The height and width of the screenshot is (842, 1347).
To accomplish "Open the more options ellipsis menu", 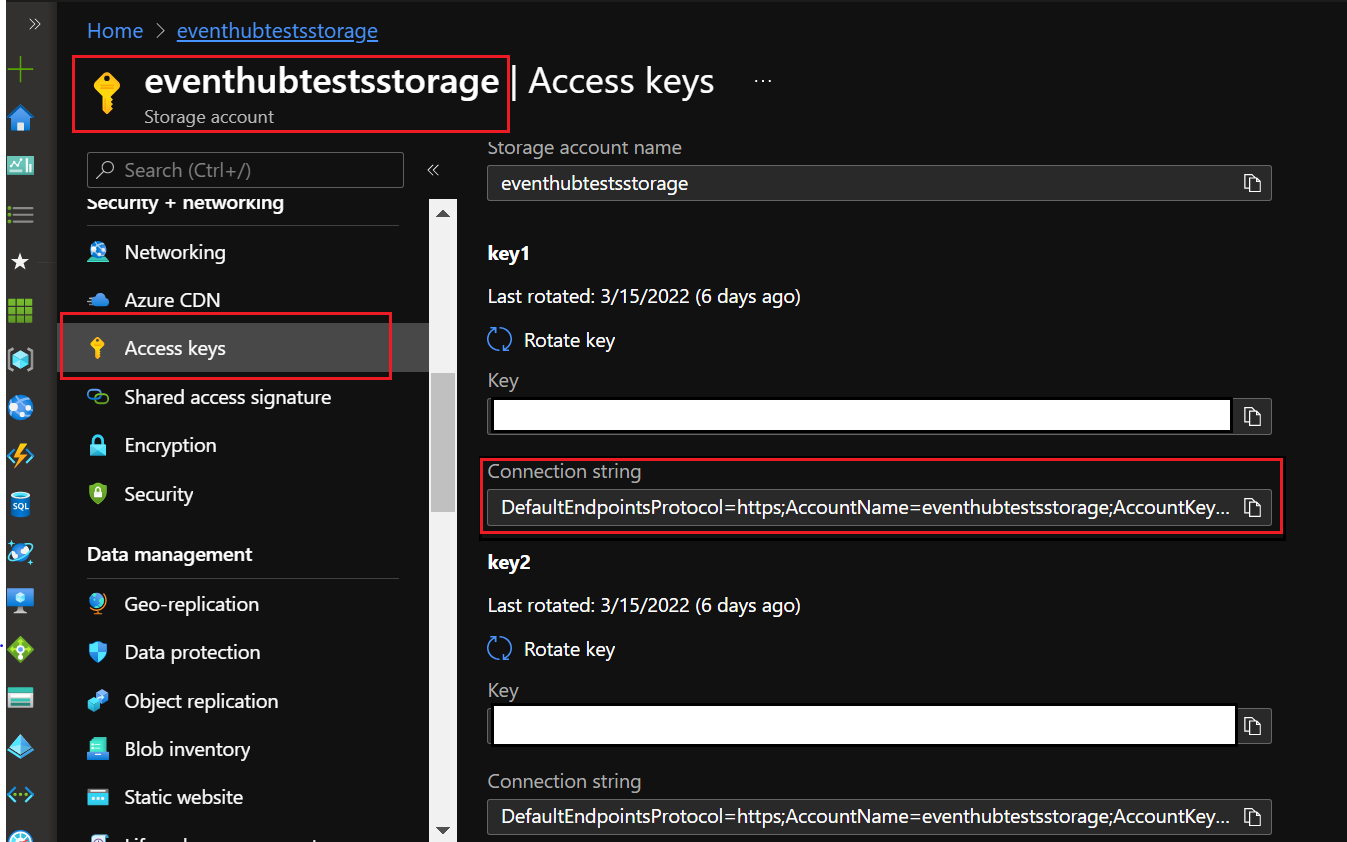I will pos(763,81).
